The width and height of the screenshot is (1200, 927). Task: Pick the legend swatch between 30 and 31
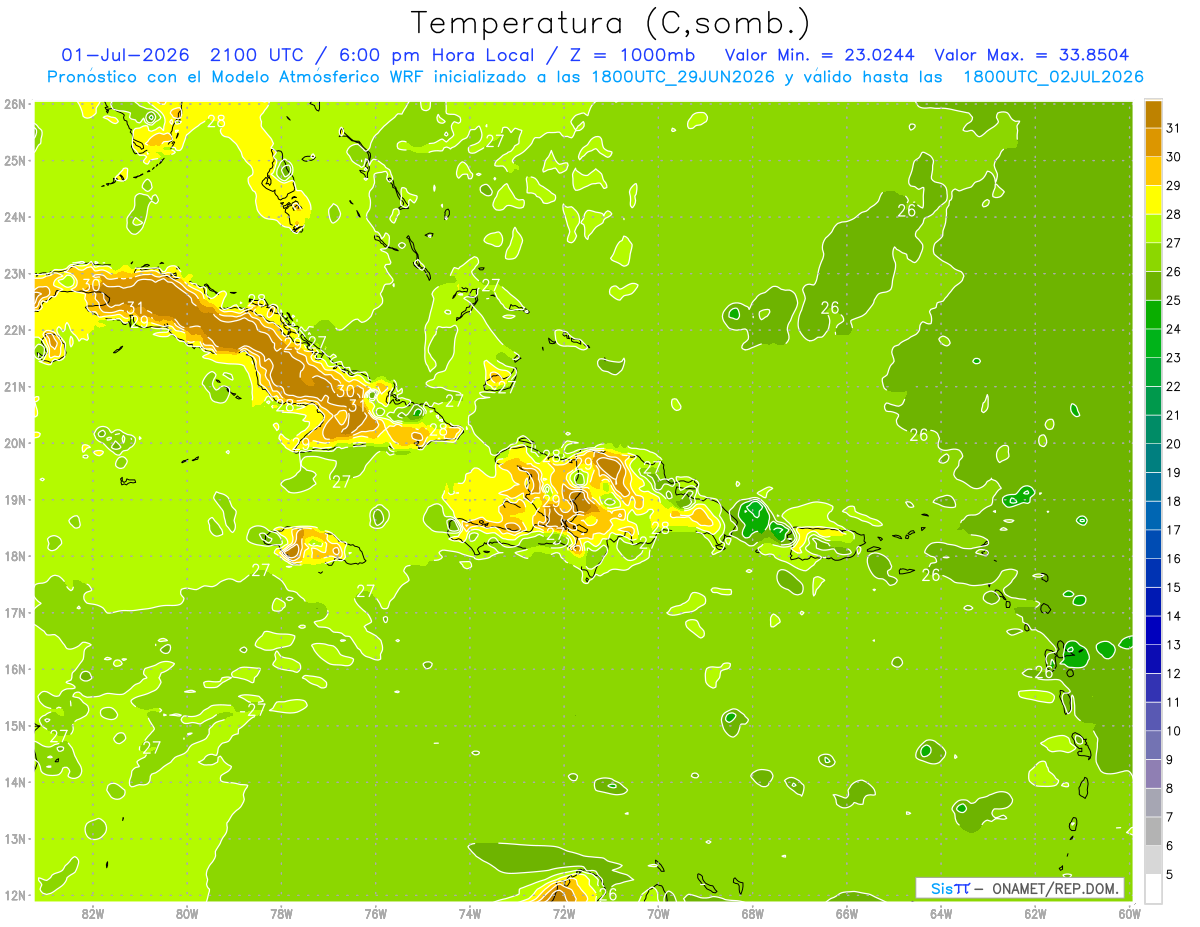(1153, 143)
